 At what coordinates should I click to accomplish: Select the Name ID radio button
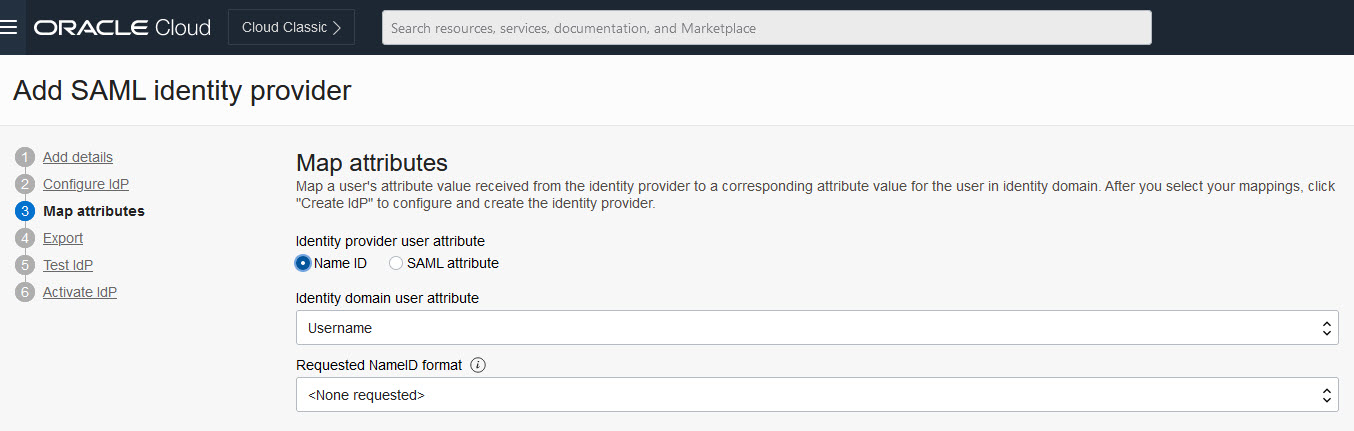(x=303, y=263)
